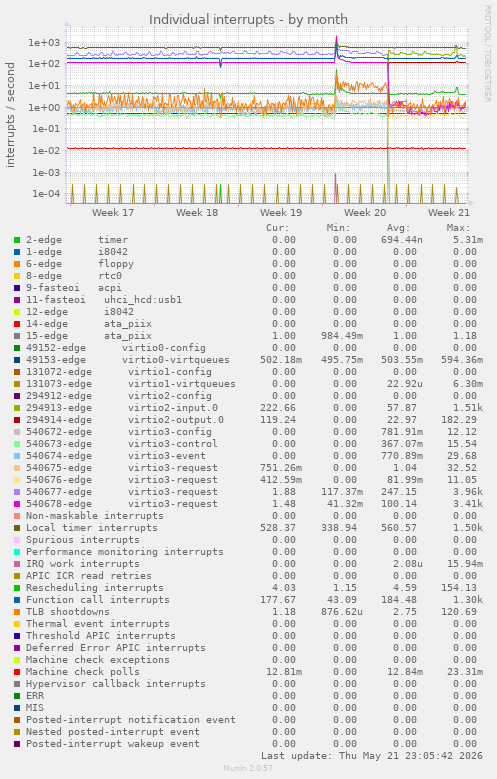Click the Week 20 x-axis label
The height and width of the screenshot is (779, 497).
pos(365,213)
